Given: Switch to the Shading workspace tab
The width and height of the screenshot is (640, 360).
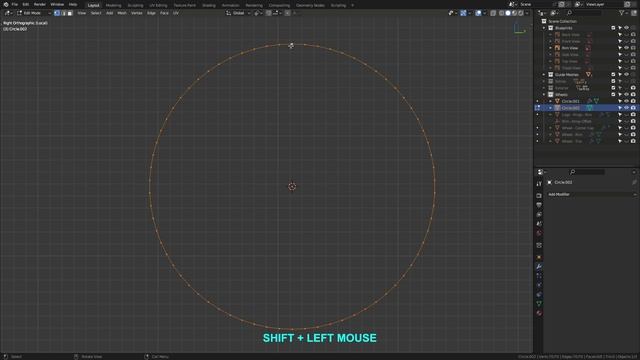Looking at the screenshot, I should point(209,5).
